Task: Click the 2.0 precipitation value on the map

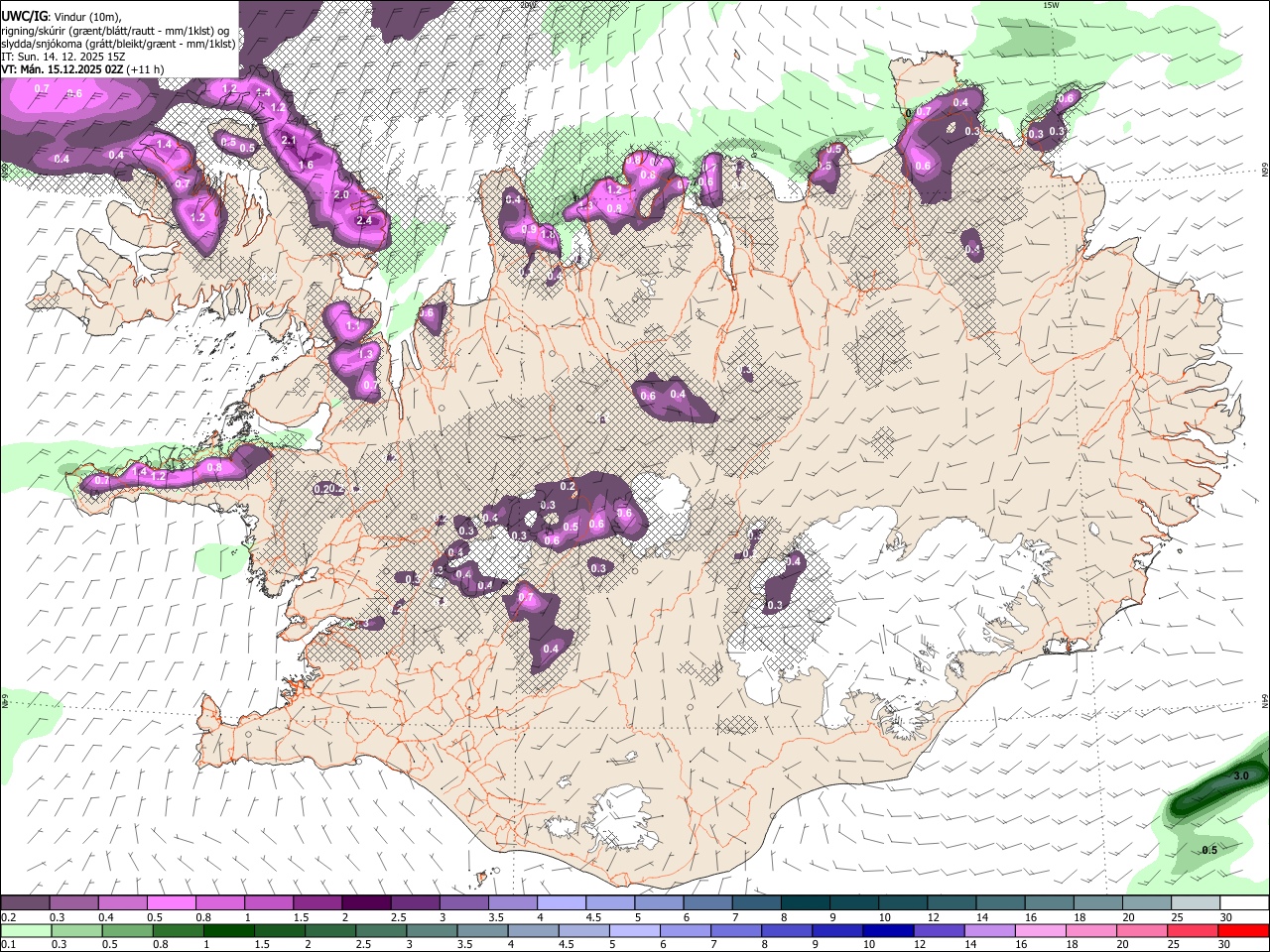Action: coord(341,195)
